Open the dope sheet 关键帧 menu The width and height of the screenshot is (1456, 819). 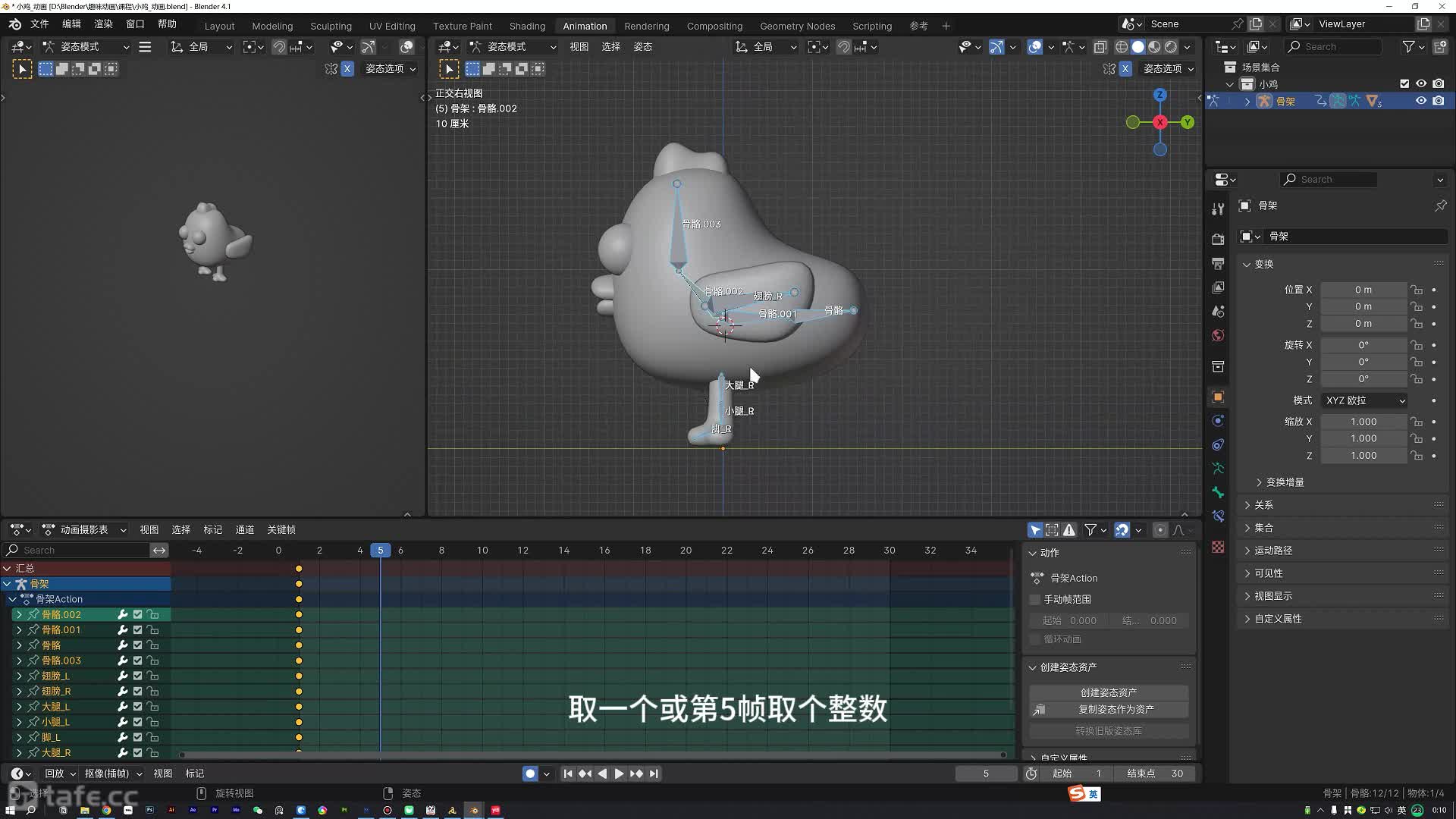tap(281, 530)
